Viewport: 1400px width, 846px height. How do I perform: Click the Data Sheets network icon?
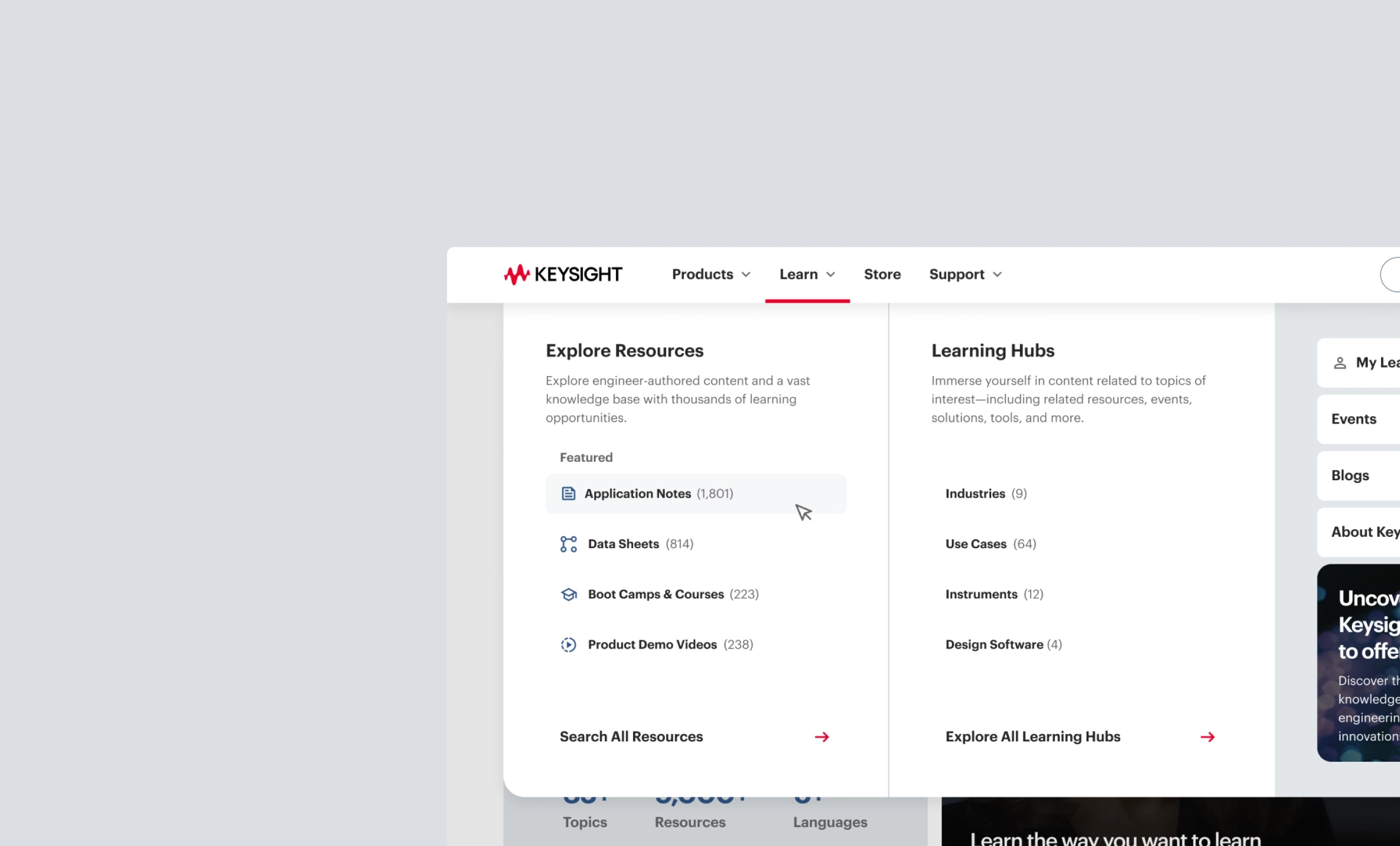pyautogui.click(x=568, y=543)
